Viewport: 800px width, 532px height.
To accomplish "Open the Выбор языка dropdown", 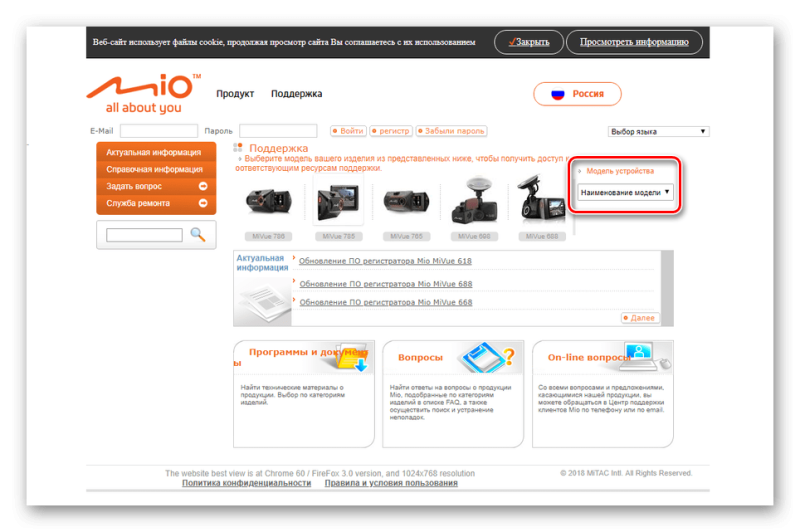I will pyautogui.click(x=658, y=132).
